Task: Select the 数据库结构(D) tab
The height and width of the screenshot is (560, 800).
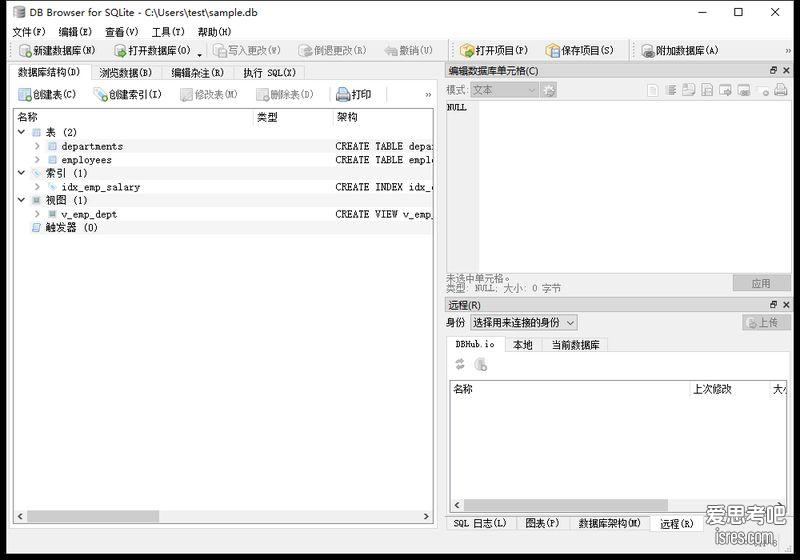Action: [x=49, y=72]
